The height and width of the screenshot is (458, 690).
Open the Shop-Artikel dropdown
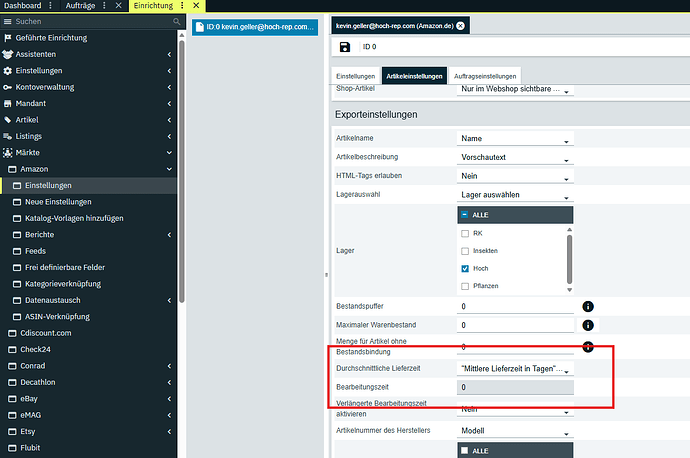[x=515, y=89]
